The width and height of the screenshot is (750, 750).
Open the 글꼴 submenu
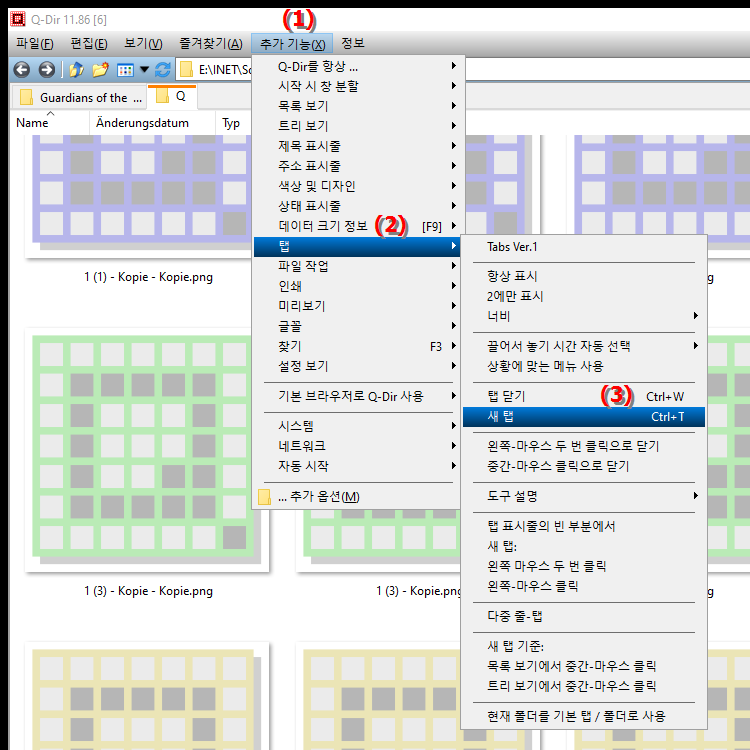[x=356, y=326]
